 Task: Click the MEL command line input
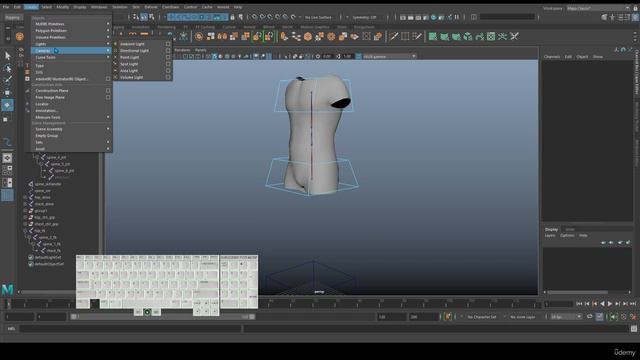click(131, 329)
